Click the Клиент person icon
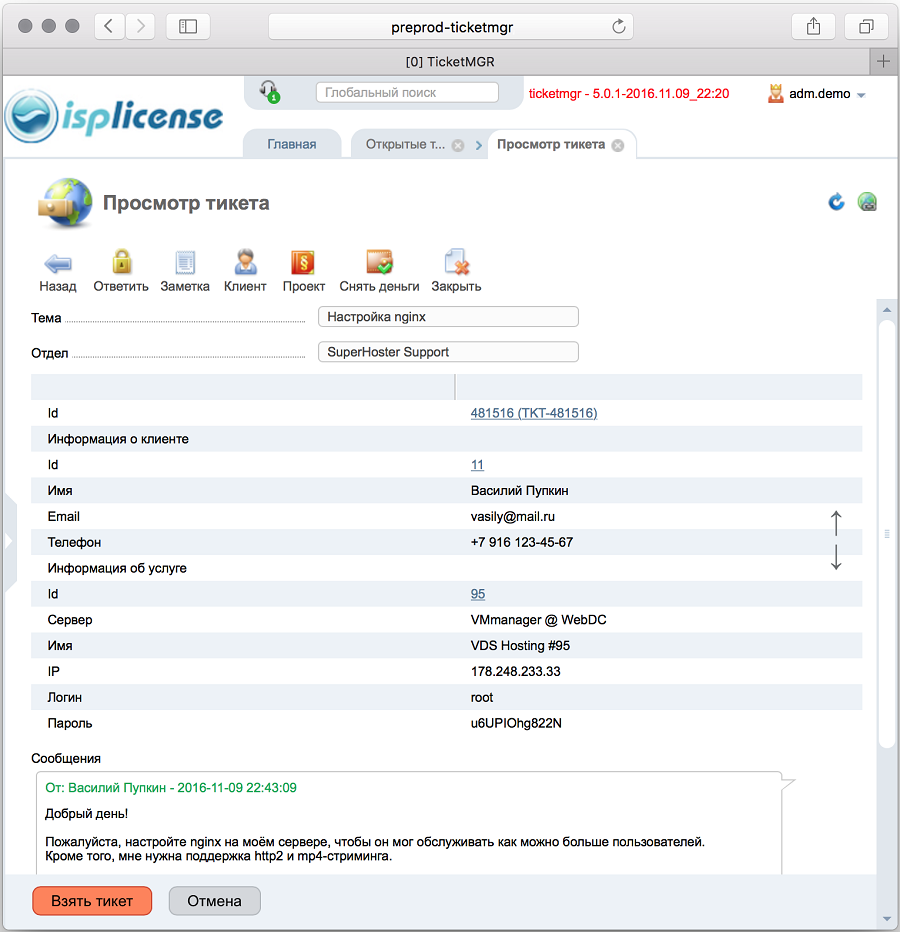This screenshot has width=900, height=932. pyautogui.click(x=244, y=263)
